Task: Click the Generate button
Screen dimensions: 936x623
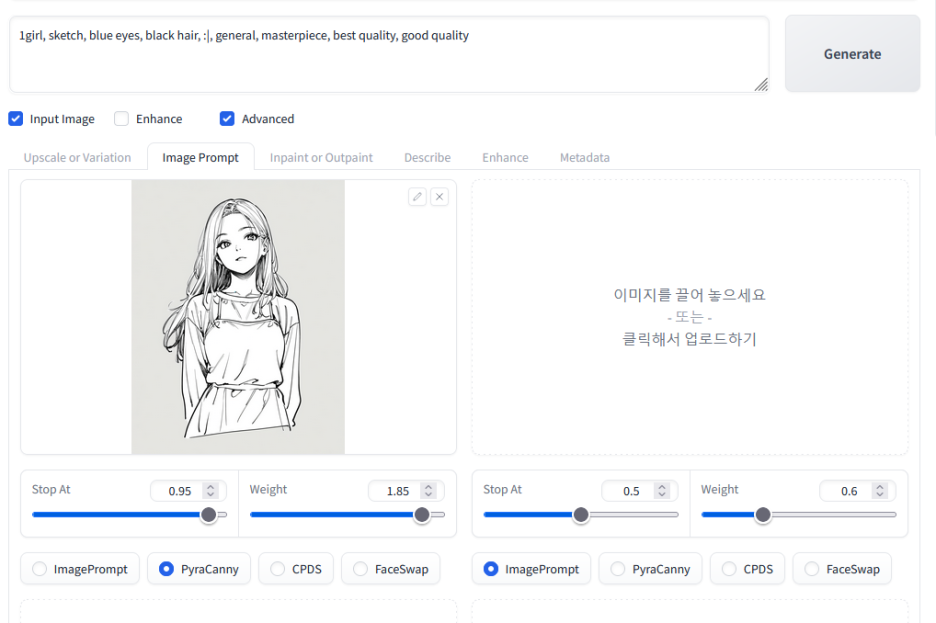Action: coord(852,54)
